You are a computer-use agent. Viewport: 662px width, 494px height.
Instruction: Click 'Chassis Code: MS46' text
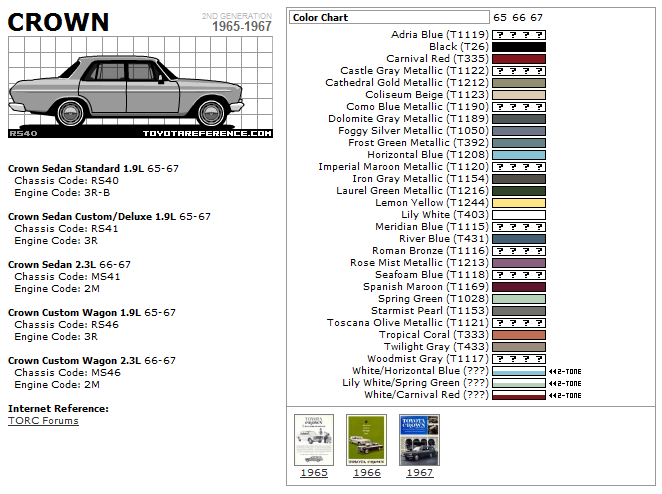tap(67, 373)
